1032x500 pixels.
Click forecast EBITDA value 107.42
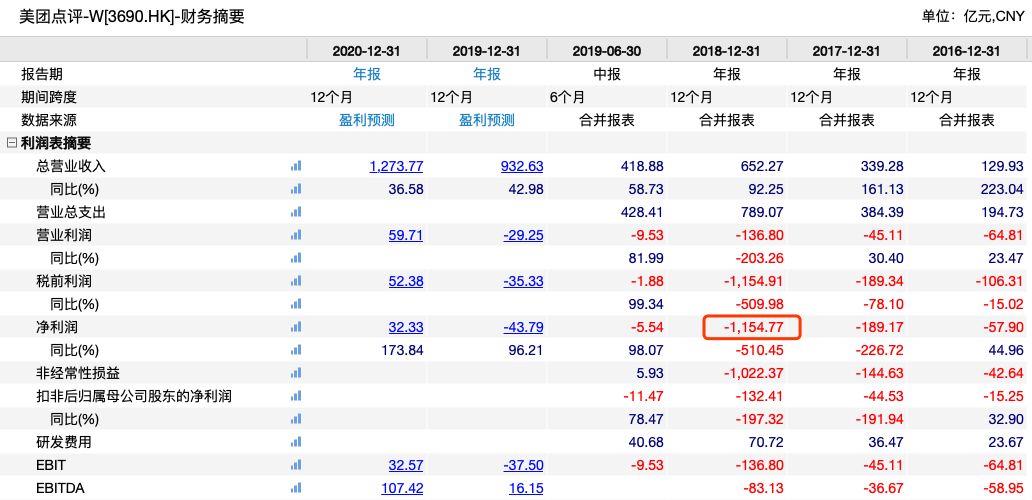(x=402, y=488)
